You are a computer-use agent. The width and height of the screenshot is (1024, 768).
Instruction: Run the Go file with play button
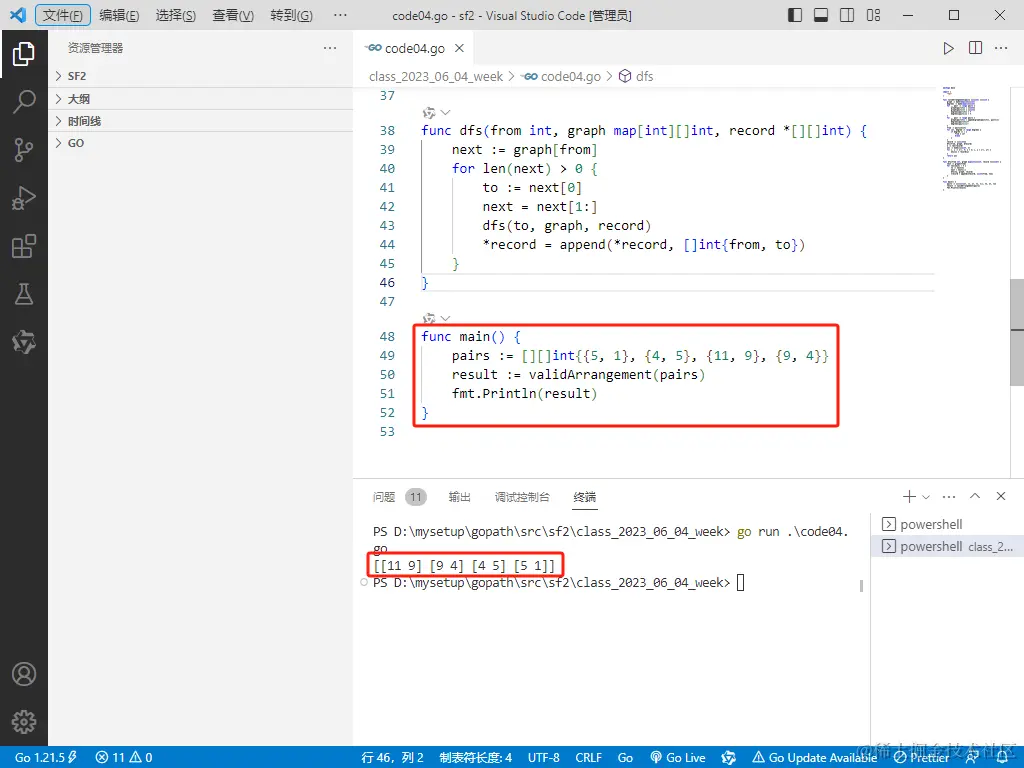(948, 48)
